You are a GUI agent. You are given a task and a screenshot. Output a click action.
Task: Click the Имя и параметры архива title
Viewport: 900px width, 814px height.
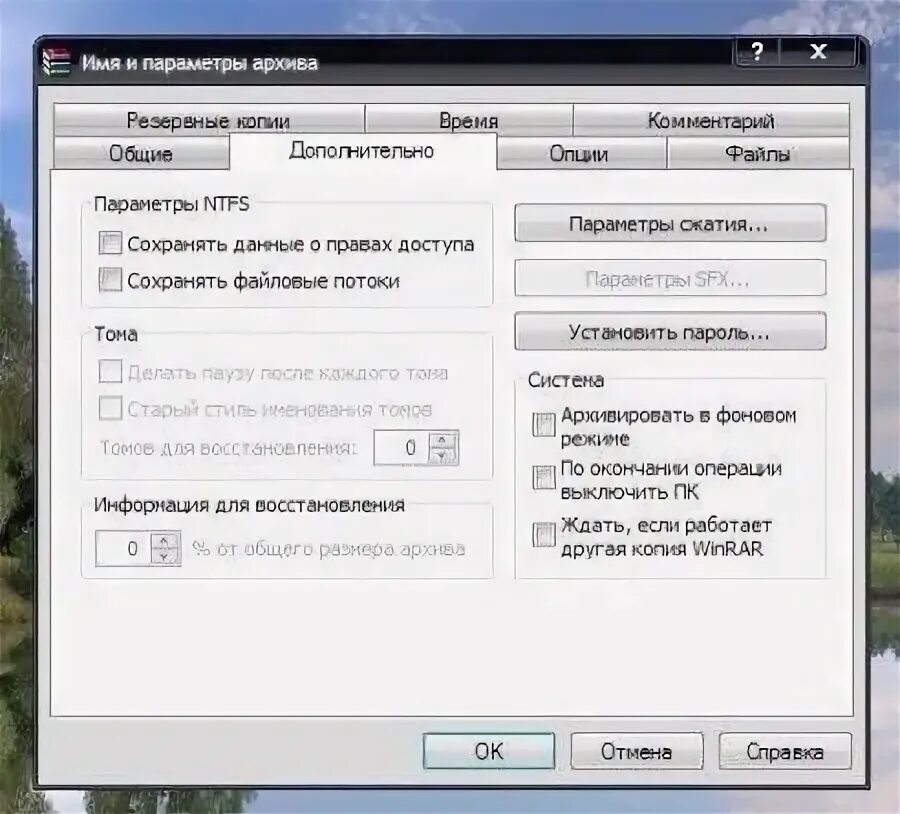[199, 63]
